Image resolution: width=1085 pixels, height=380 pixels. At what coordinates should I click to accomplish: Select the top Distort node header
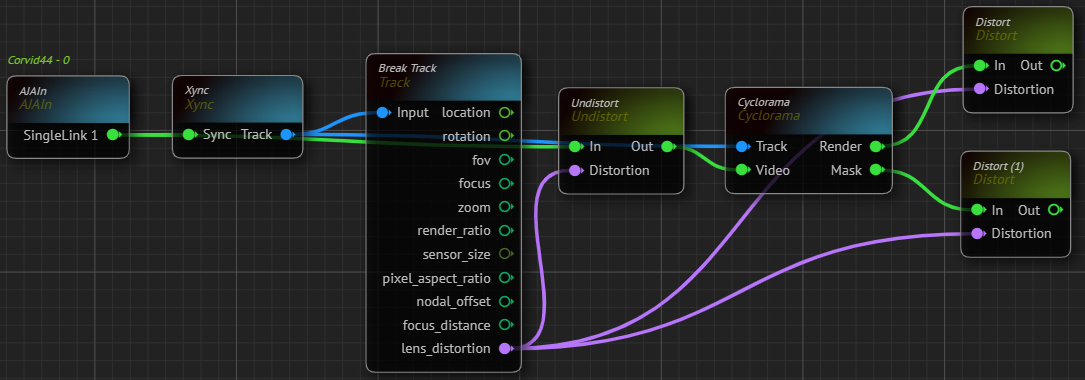tap(1019, 29)
